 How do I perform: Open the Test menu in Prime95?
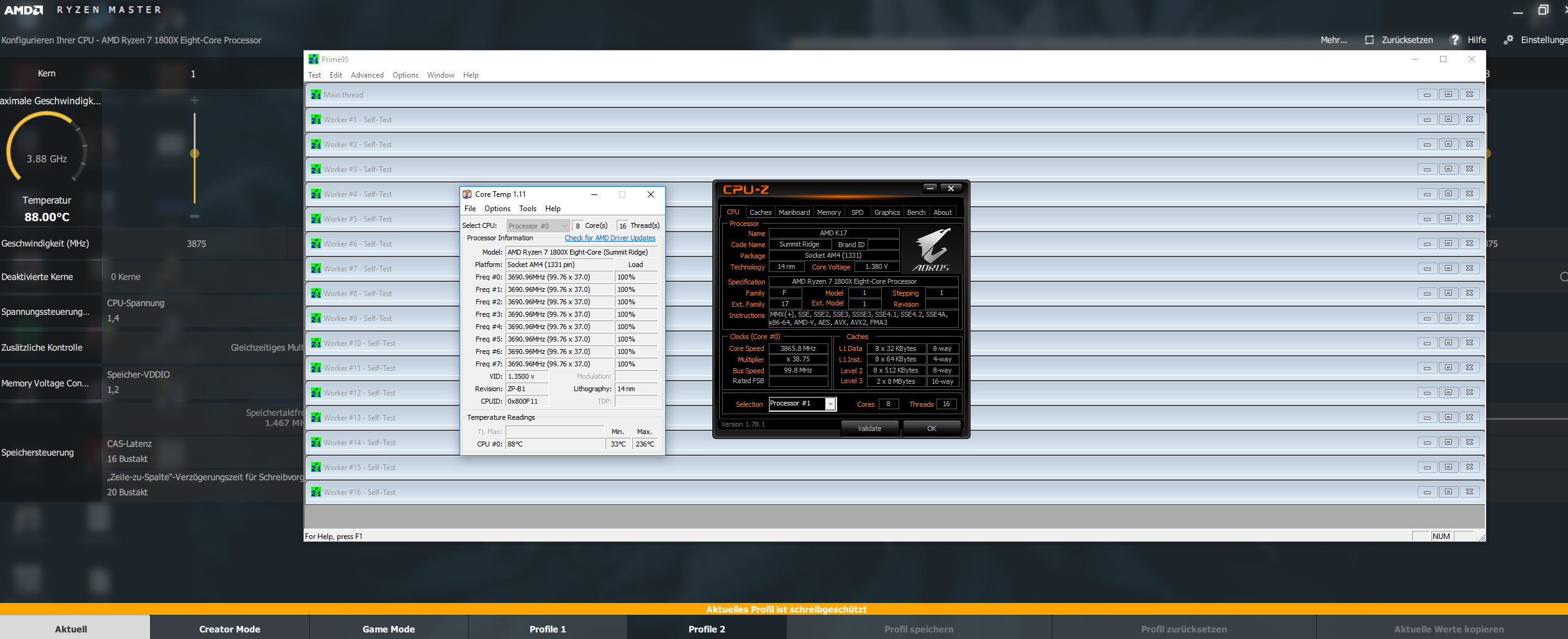point(314,75)
